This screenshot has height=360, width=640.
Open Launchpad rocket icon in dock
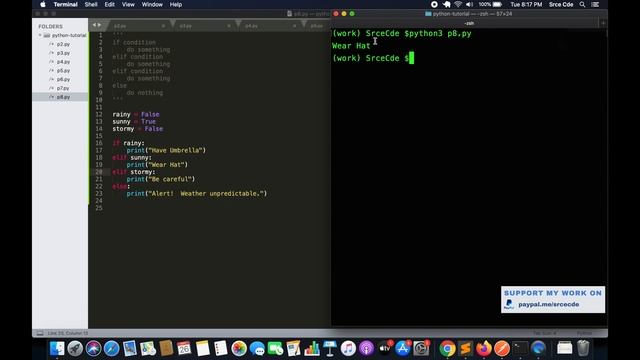point(75,348)
